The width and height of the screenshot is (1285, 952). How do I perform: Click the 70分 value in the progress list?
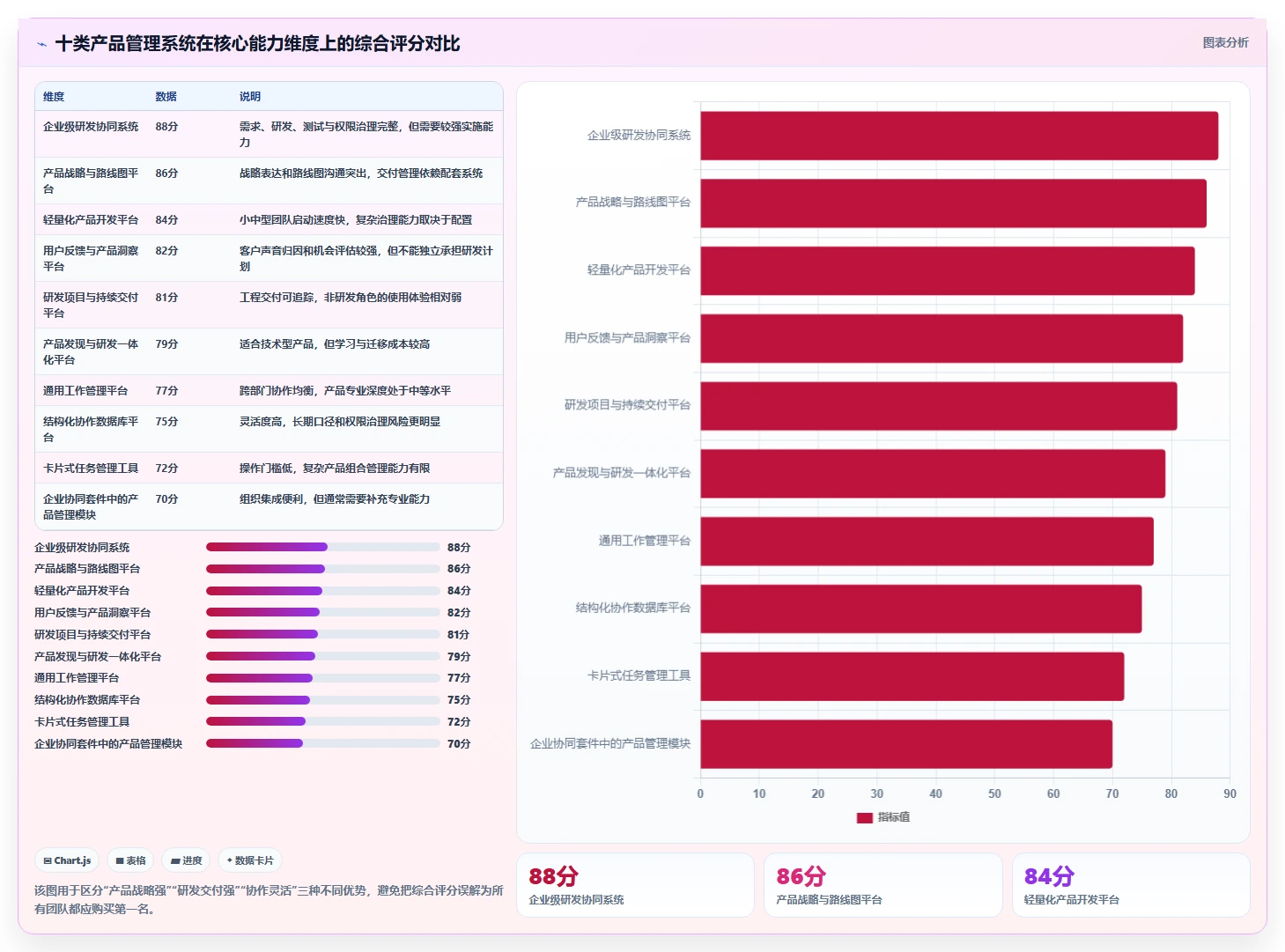(x=459, y=743)
